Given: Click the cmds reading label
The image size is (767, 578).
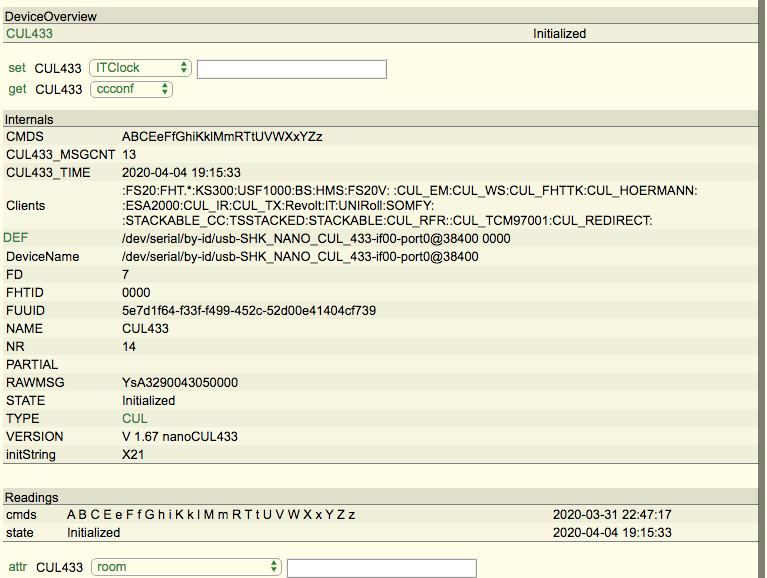Looking at the screenshot, I should (21, 515).
